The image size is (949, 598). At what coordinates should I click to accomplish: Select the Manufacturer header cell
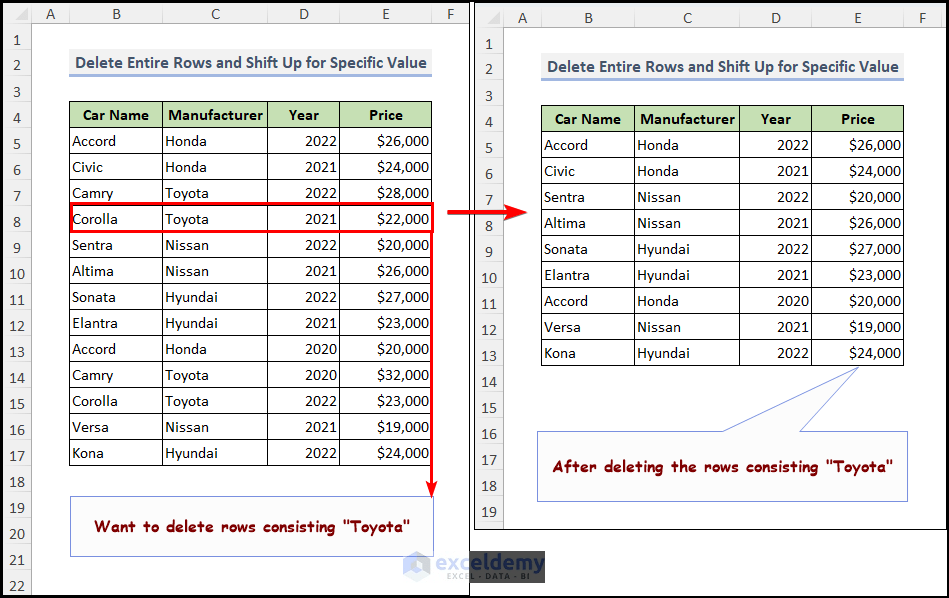pos(215,115)
